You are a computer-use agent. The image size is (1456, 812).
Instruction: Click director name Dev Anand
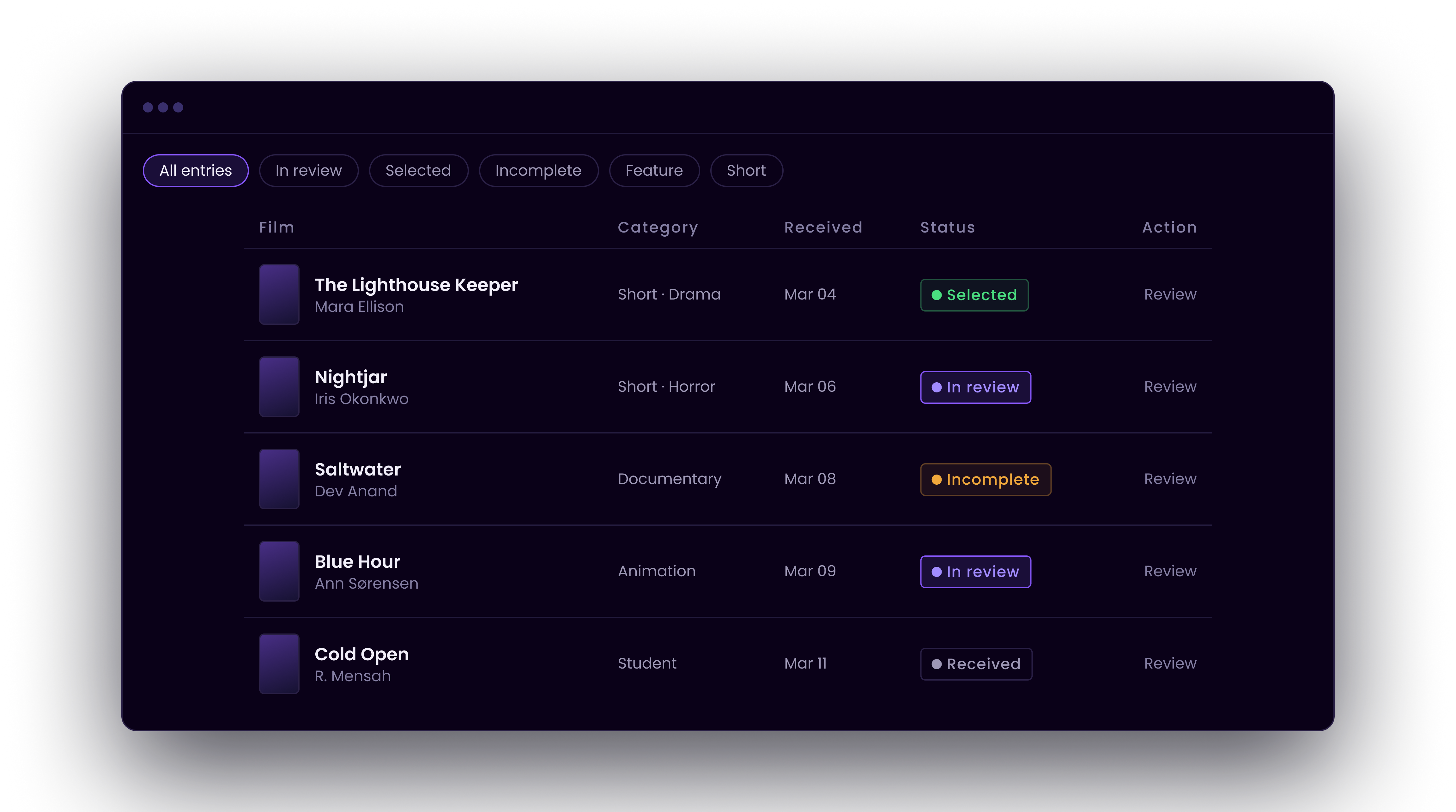click(x=355, y=491)
